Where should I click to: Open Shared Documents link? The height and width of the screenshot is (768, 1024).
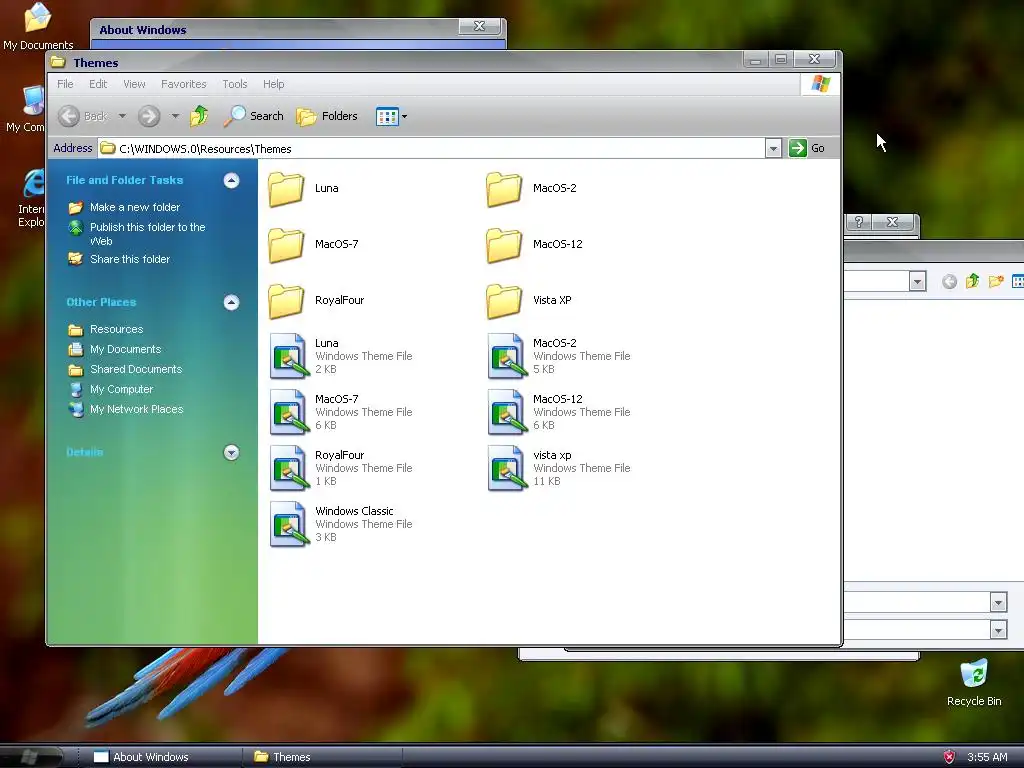point(136,369)
